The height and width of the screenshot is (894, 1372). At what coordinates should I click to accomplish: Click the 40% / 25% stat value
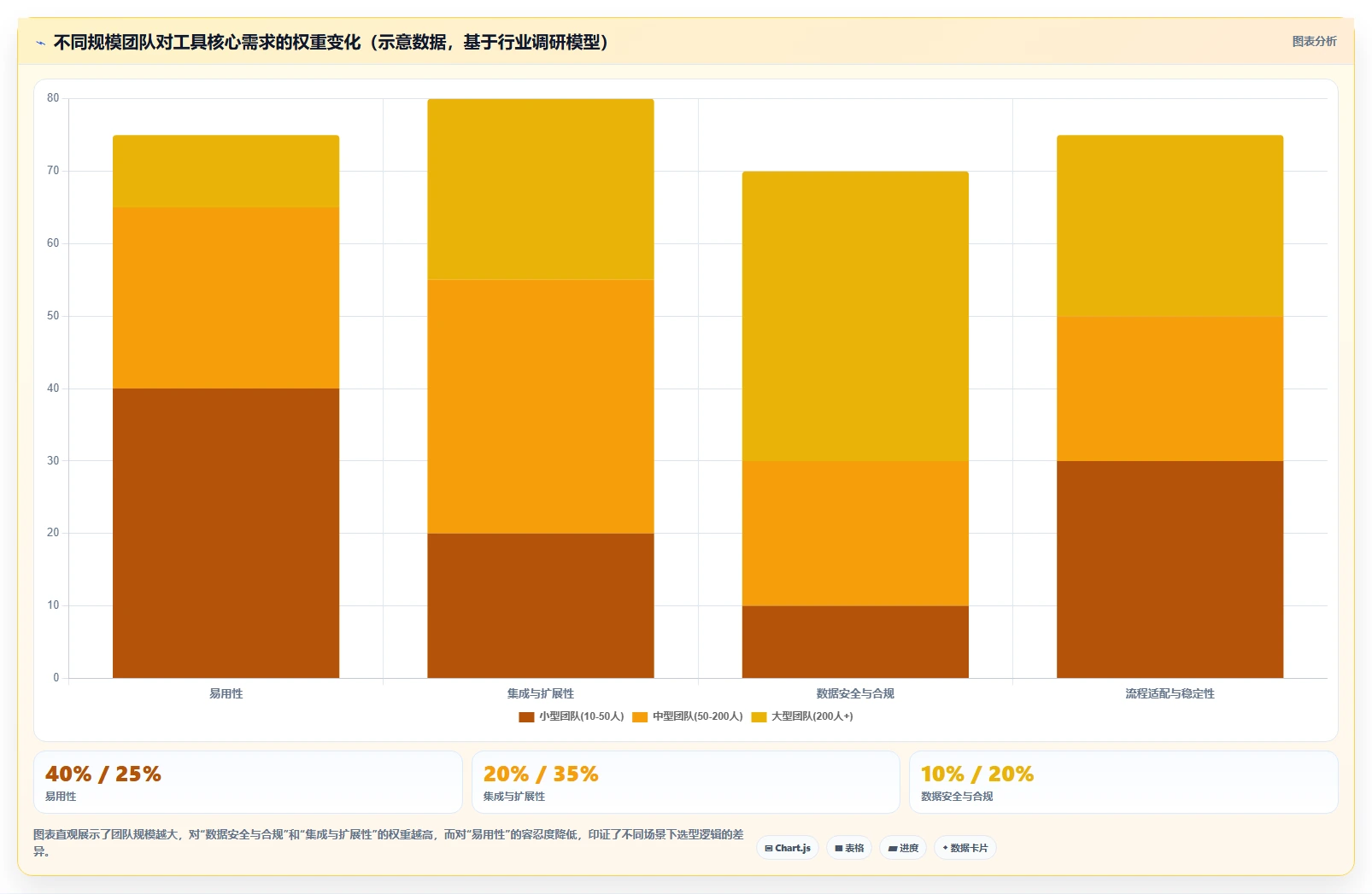[x=103, y=774]
